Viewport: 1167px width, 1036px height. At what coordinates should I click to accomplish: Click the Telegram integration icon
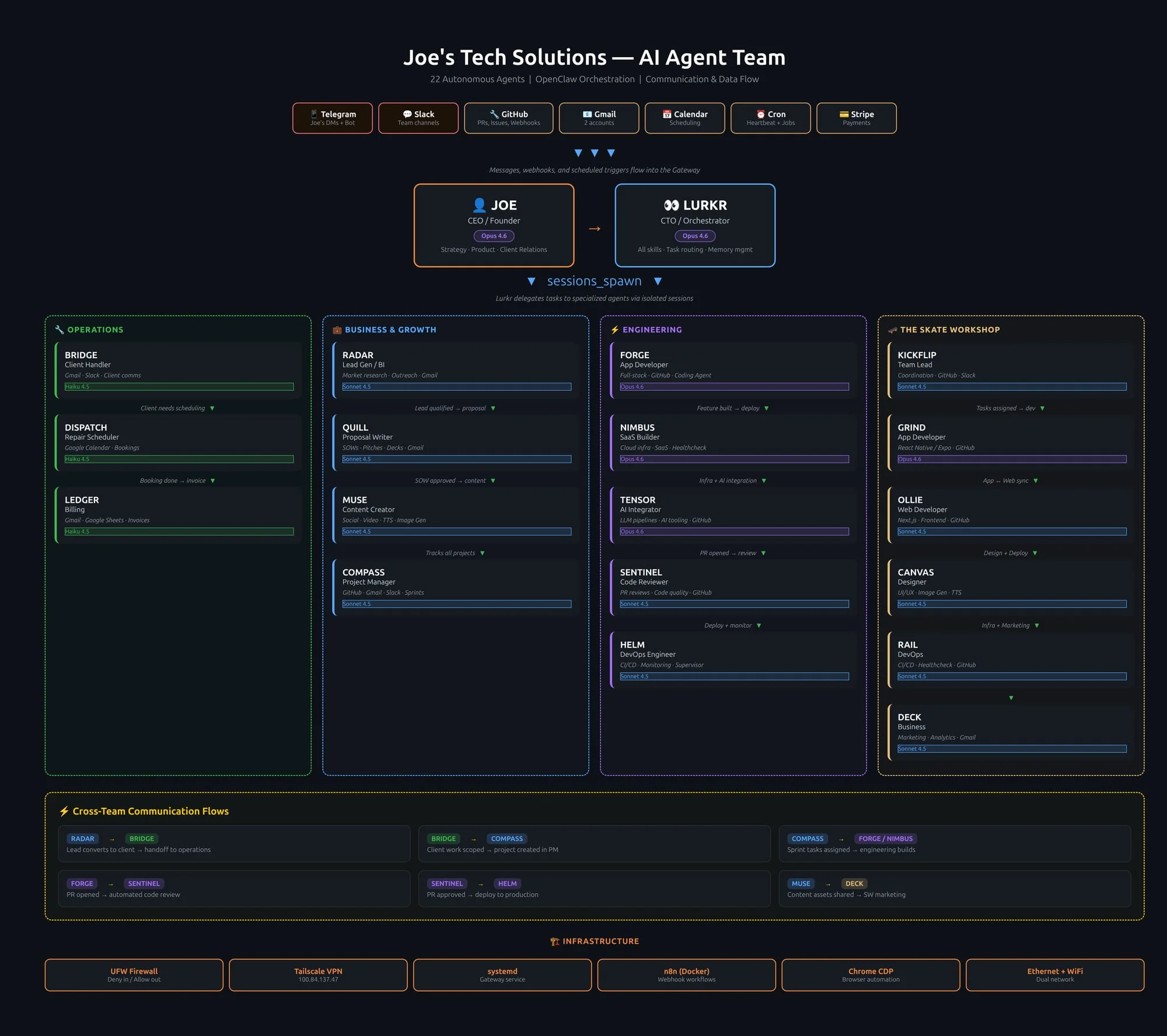click(314, 114)
